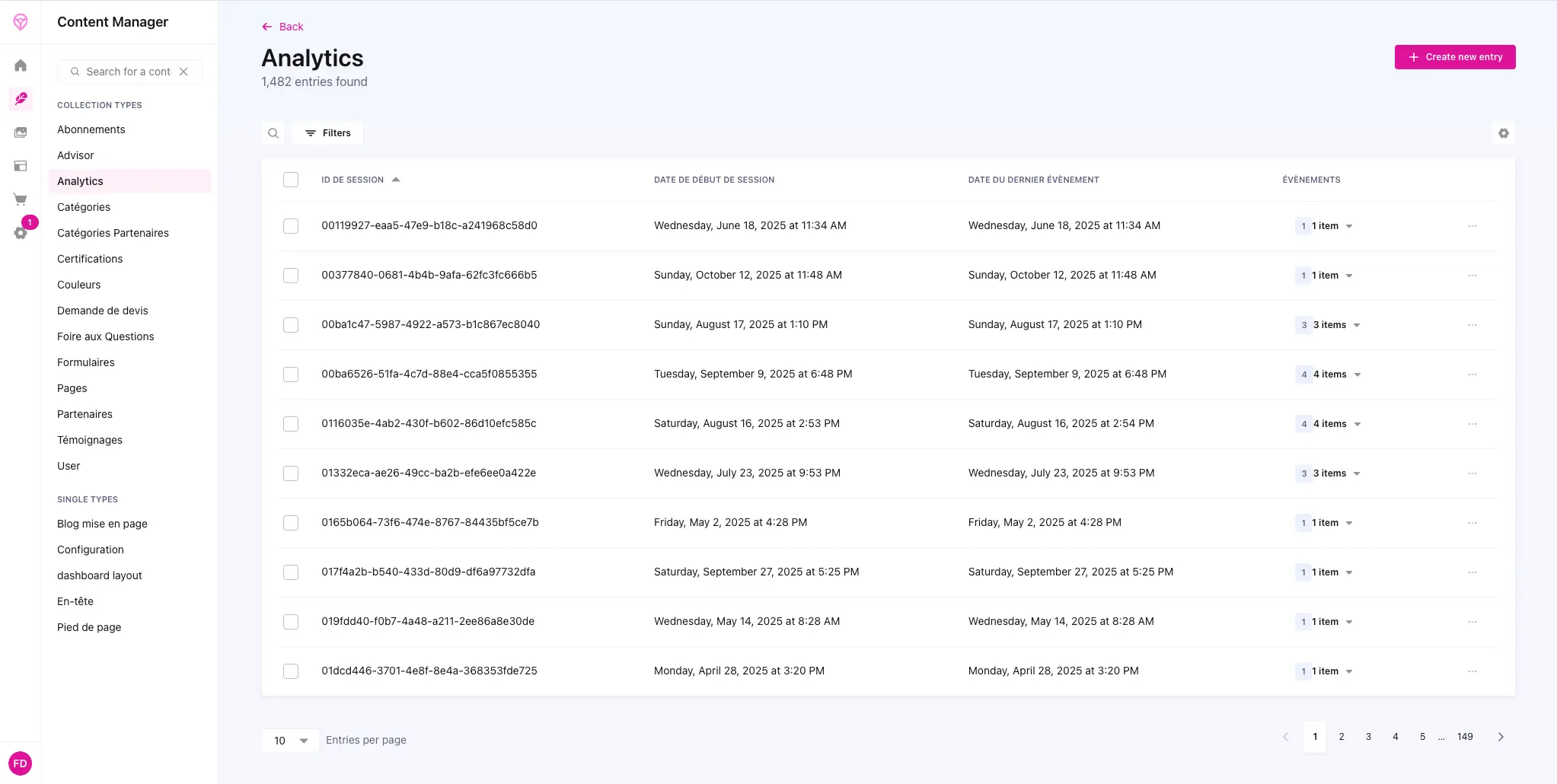Open the Home icon in sidebar
Viewport: 1557px width, 784px height.
(x=21, y=65)
